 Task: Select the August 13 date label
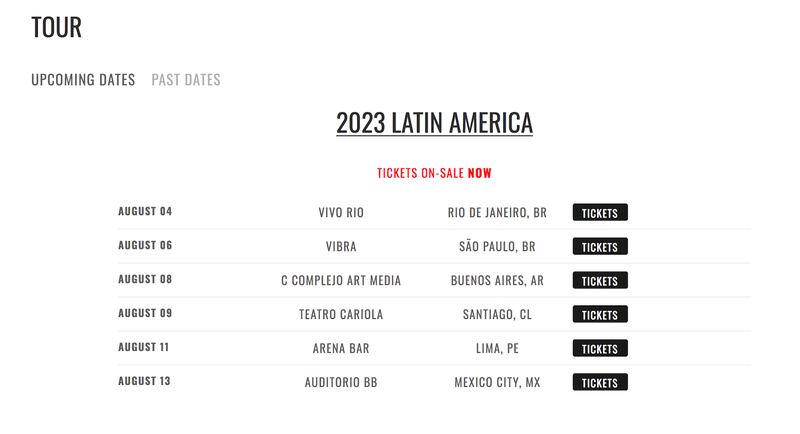coord(144,381)
